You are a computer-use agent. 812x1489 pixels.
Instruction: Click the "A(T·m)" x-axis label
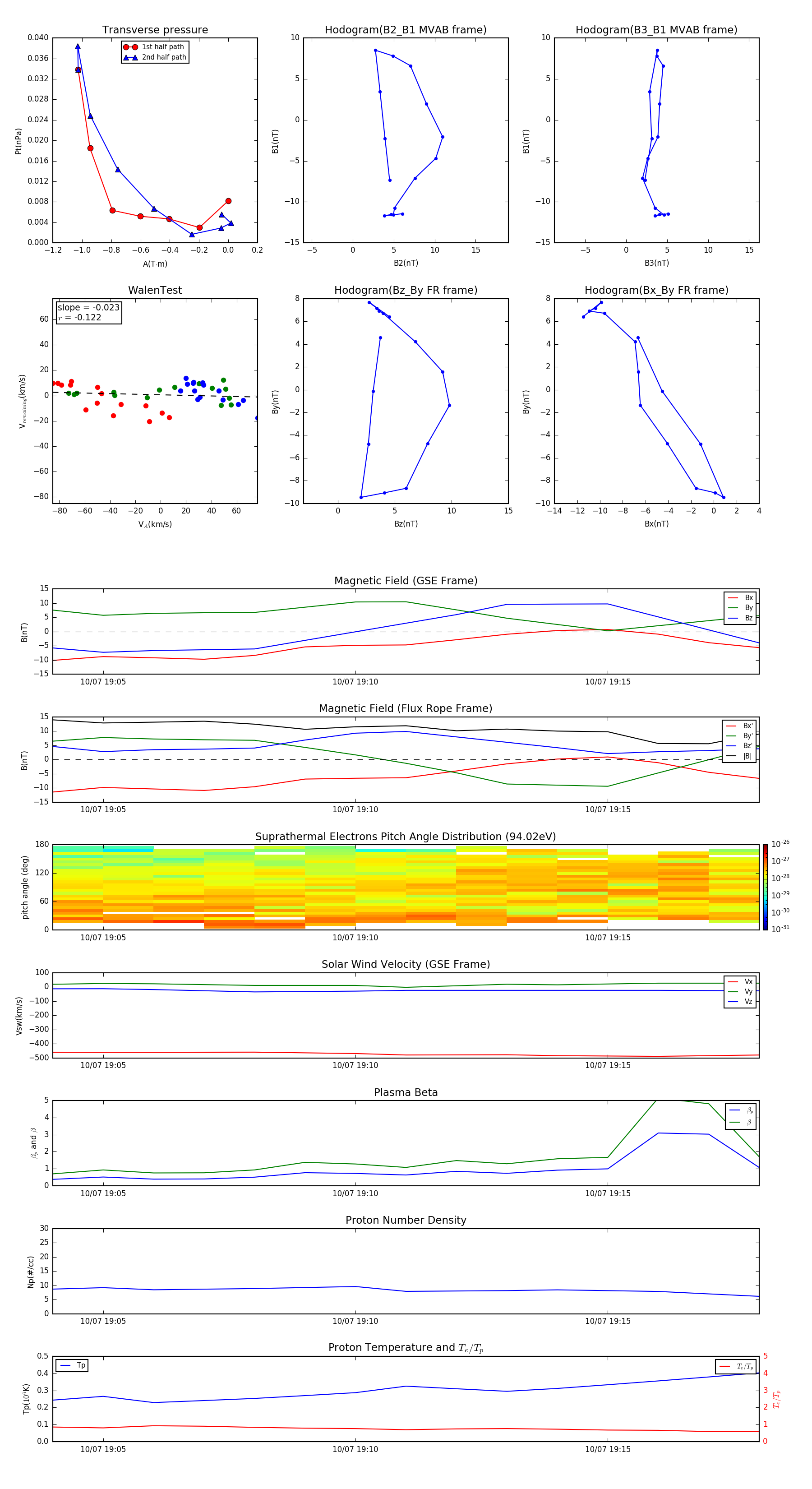pyautogui.click(x=155, y=264)
